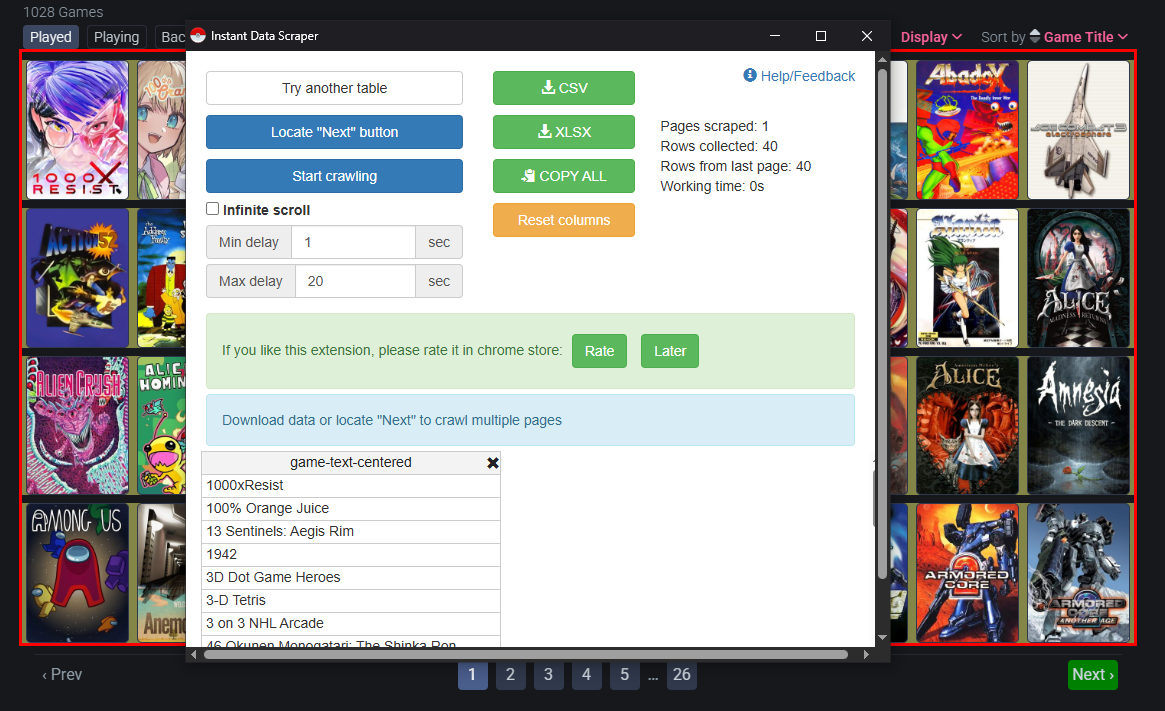Click the scraper vertical scrollbar down arrow
The image size is (1165, 711).
[883, 637]
